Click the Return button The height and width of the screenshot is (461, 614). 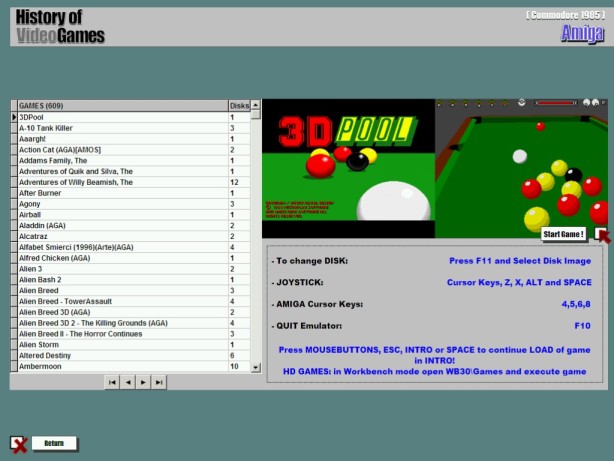coord(54,443)
